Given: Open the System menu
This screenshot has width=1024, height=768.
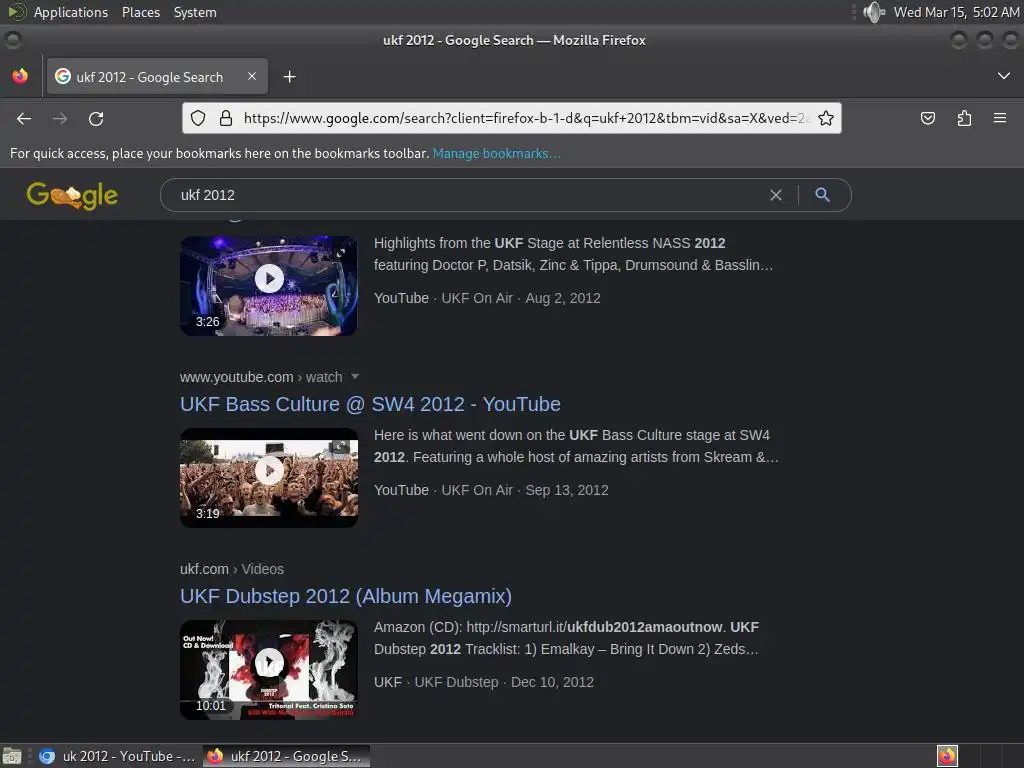Looking at the screenshot, I should (195, 12).
